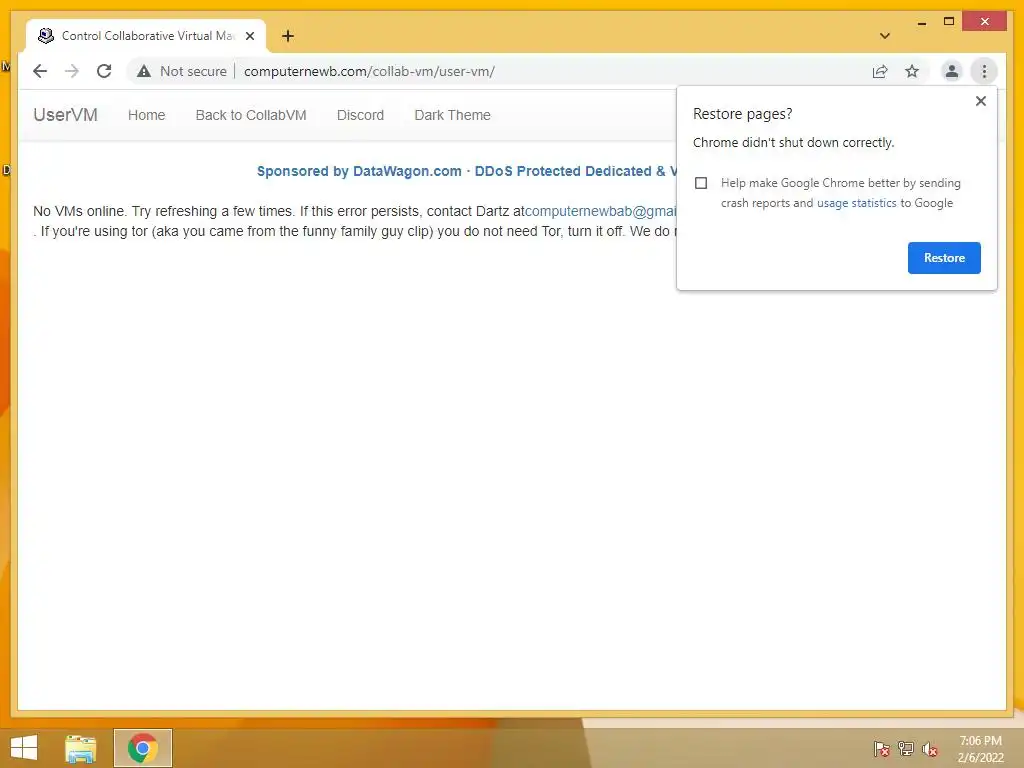Viewport: 1024px width, 768px height.
Task: Click the Restore button
Action: coord(944,258)
